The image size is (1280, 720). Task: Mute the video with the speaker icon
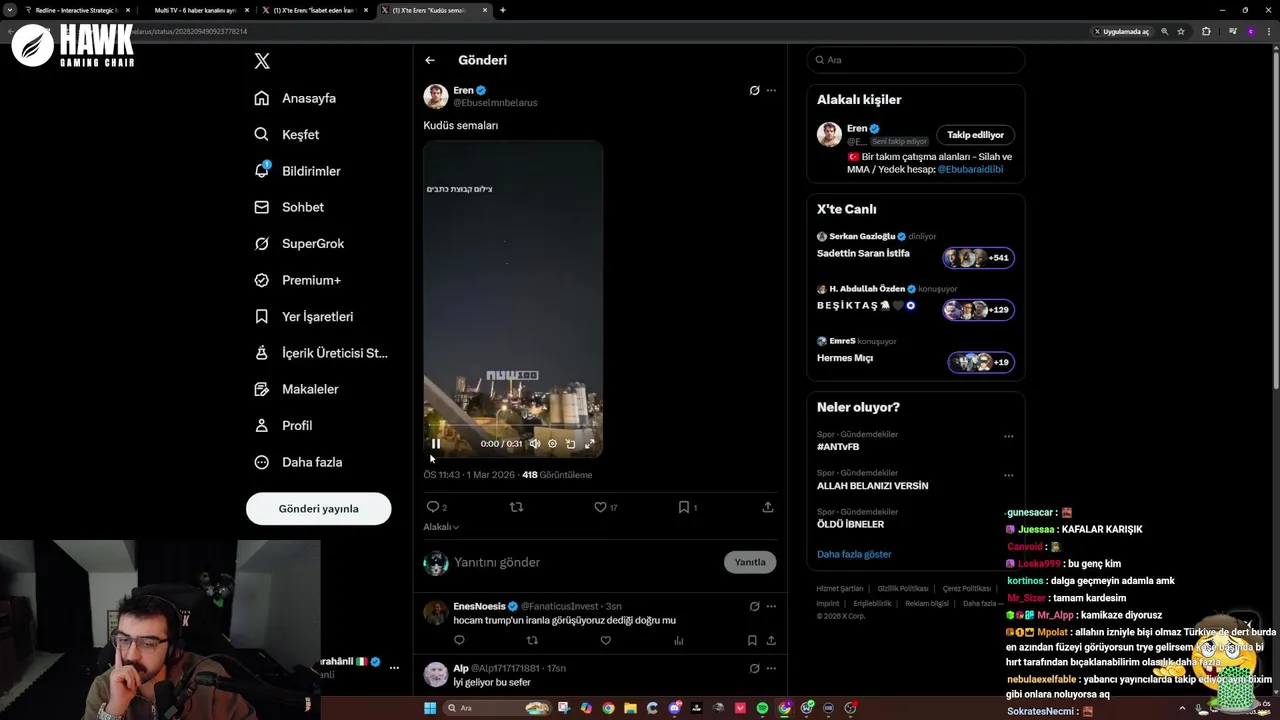(535, 443)
